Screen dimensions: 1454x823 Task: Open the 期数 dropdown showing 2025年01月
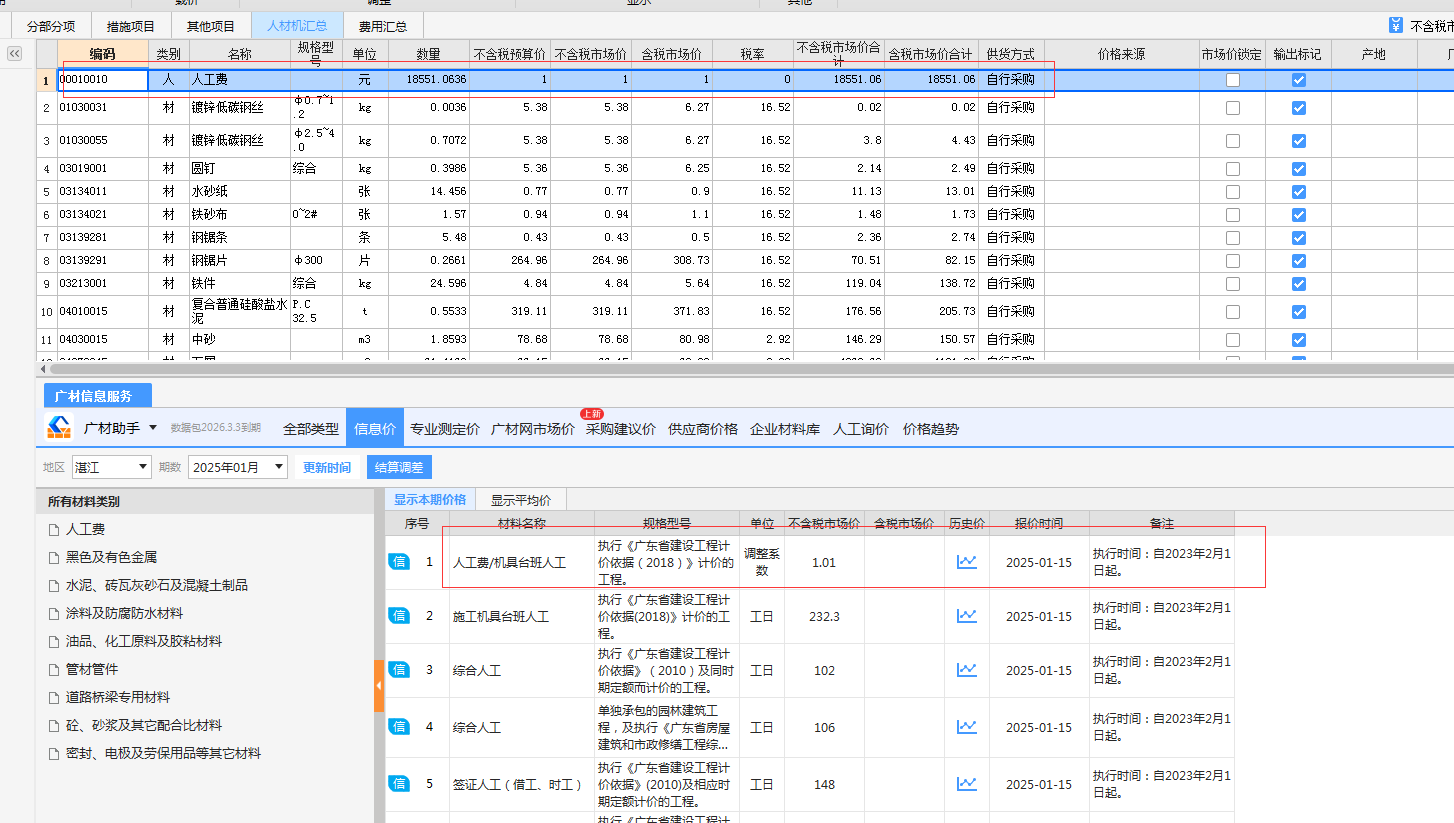coord(238,467)
